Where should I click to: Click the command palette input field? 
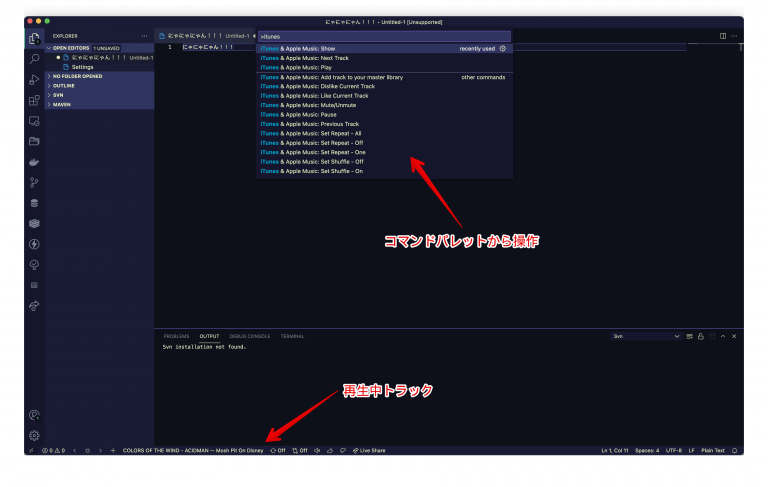tap(383, 36)
